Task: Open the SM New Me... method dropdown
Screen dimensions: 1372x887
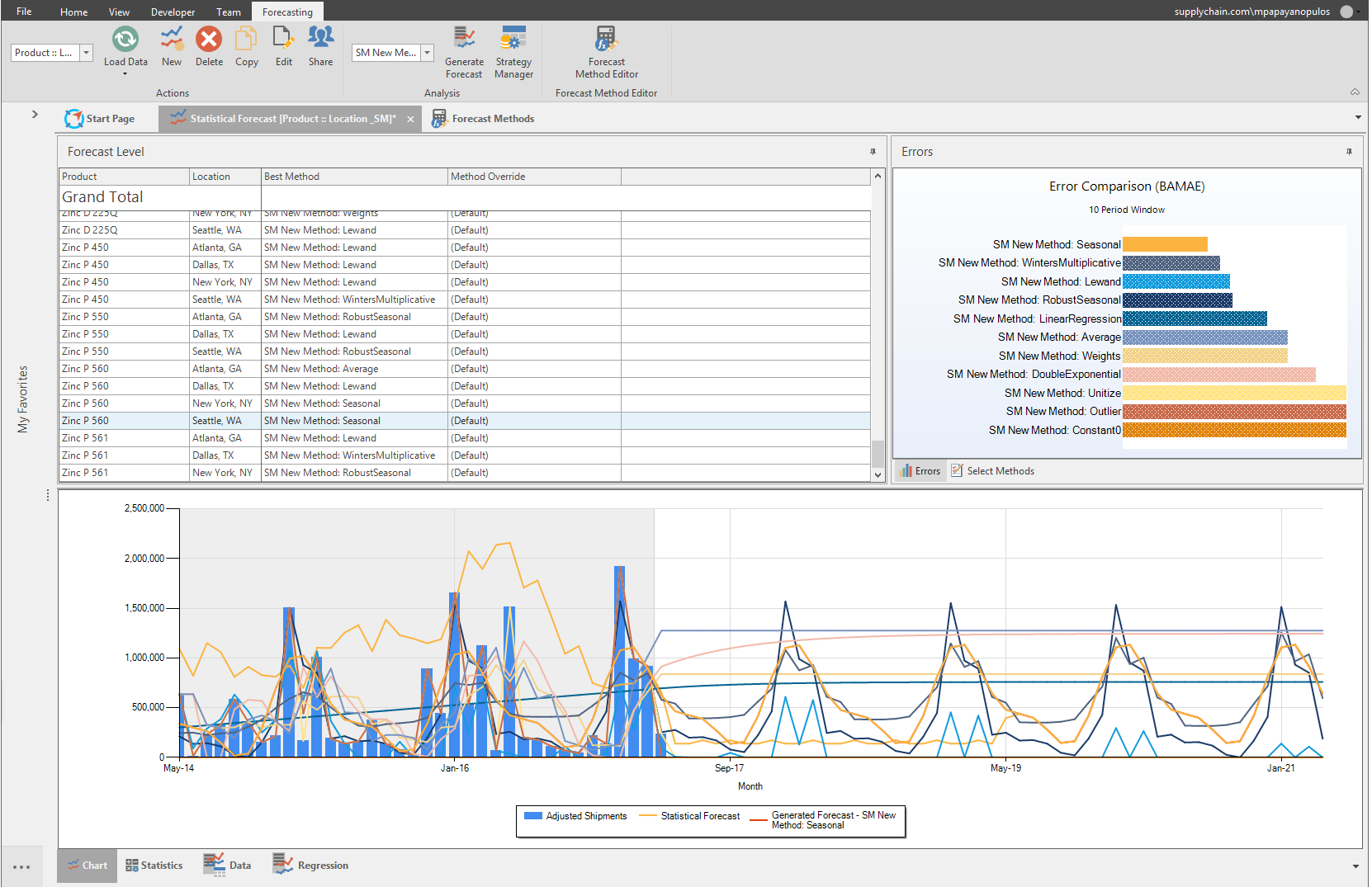Action: [x=428, y=53]
